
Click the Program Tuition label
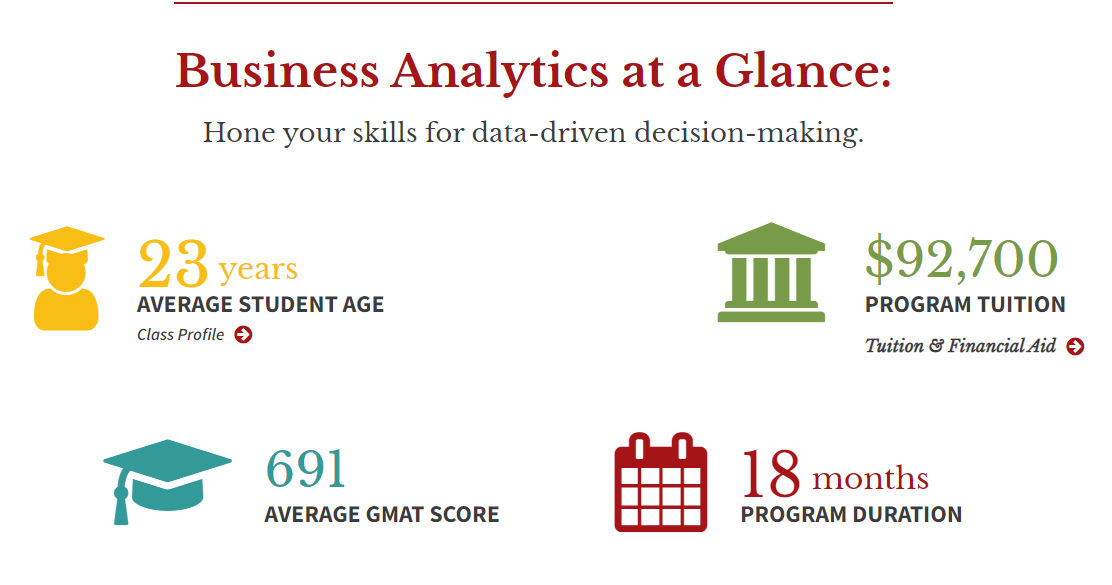tap(965, 304)
